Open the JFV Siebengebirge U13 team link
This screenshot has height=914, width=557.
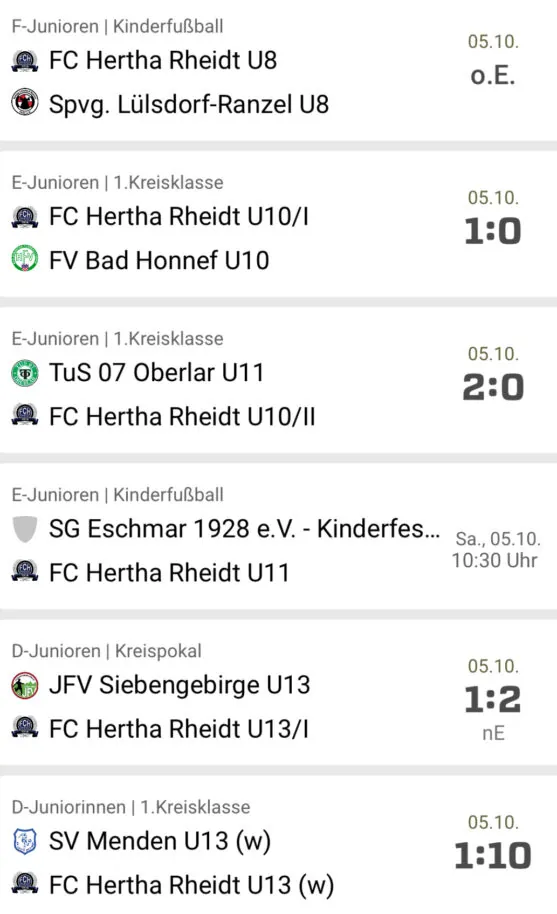[179, 685]
